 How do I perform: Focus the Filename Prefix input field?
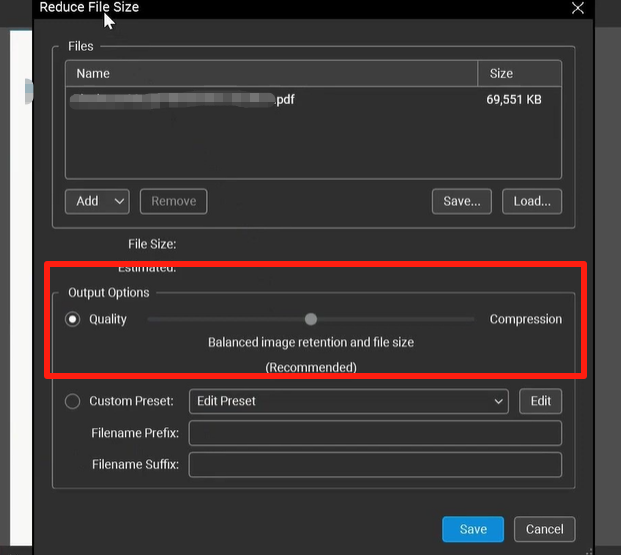pyautogui.click(x=375, y=433)
